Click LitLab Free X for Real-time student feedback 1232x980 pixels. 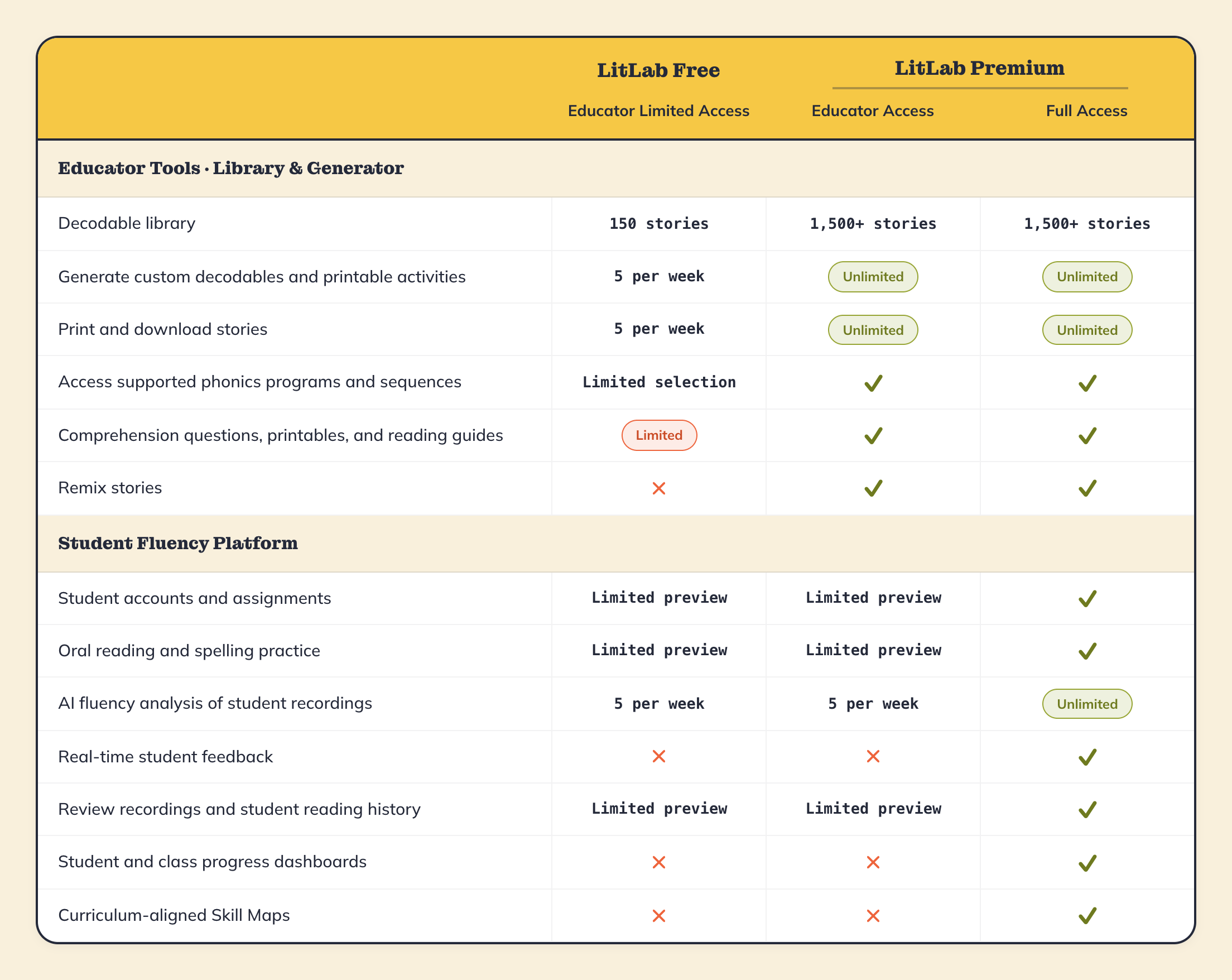point(659,757)
